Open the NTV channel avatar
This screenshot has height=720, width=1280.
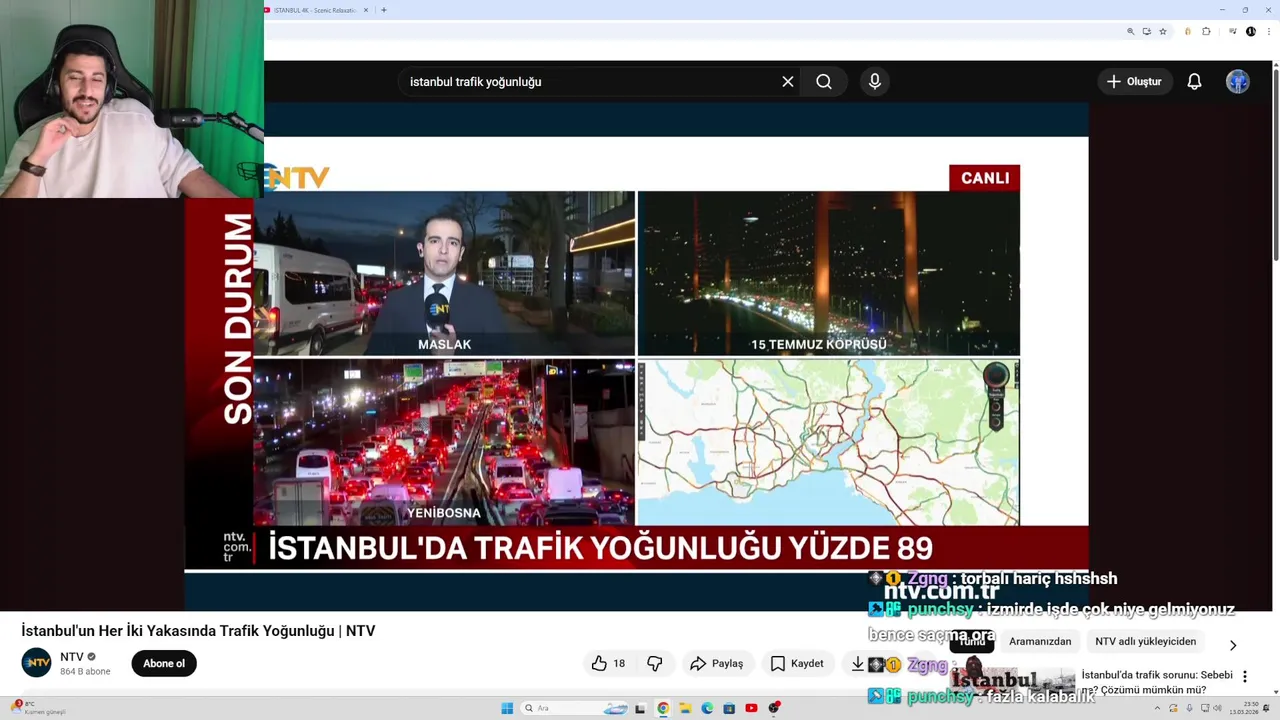coord(37,663)
